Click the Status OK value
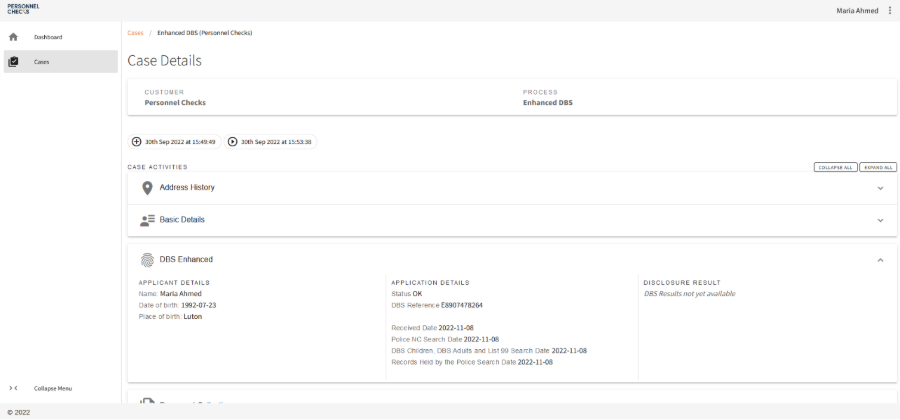900x420 pixels. (x=417, y=294)
